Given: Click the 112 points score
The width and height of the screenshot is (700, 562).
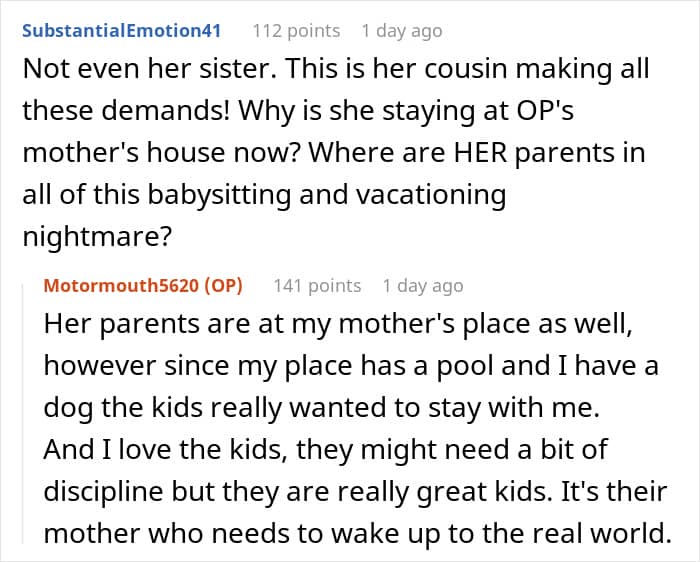Looking at the screenshot, I should (x=295, y=31).
